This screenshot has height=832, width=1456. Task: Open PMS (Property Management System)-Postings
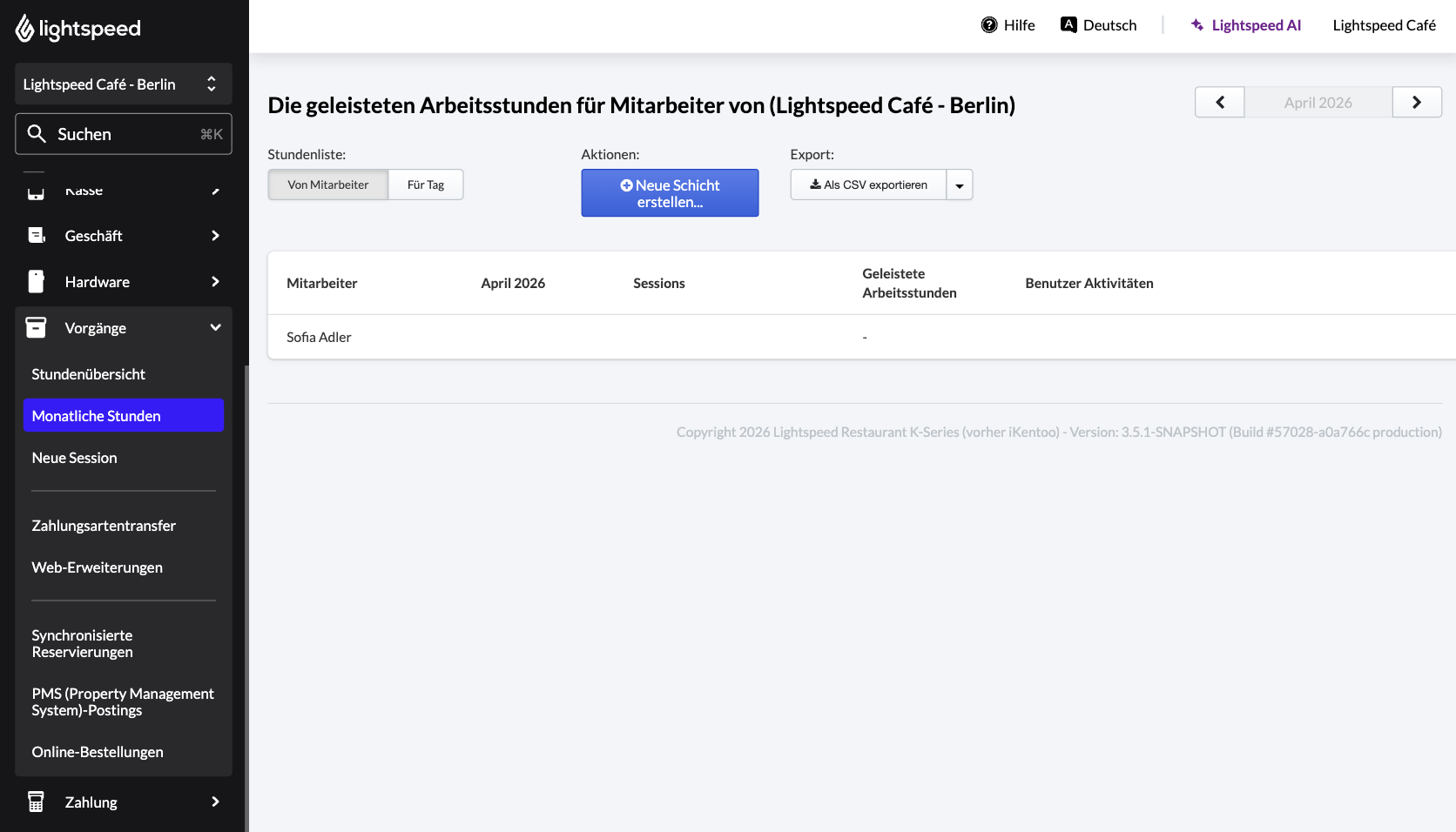tap(124, 702)
